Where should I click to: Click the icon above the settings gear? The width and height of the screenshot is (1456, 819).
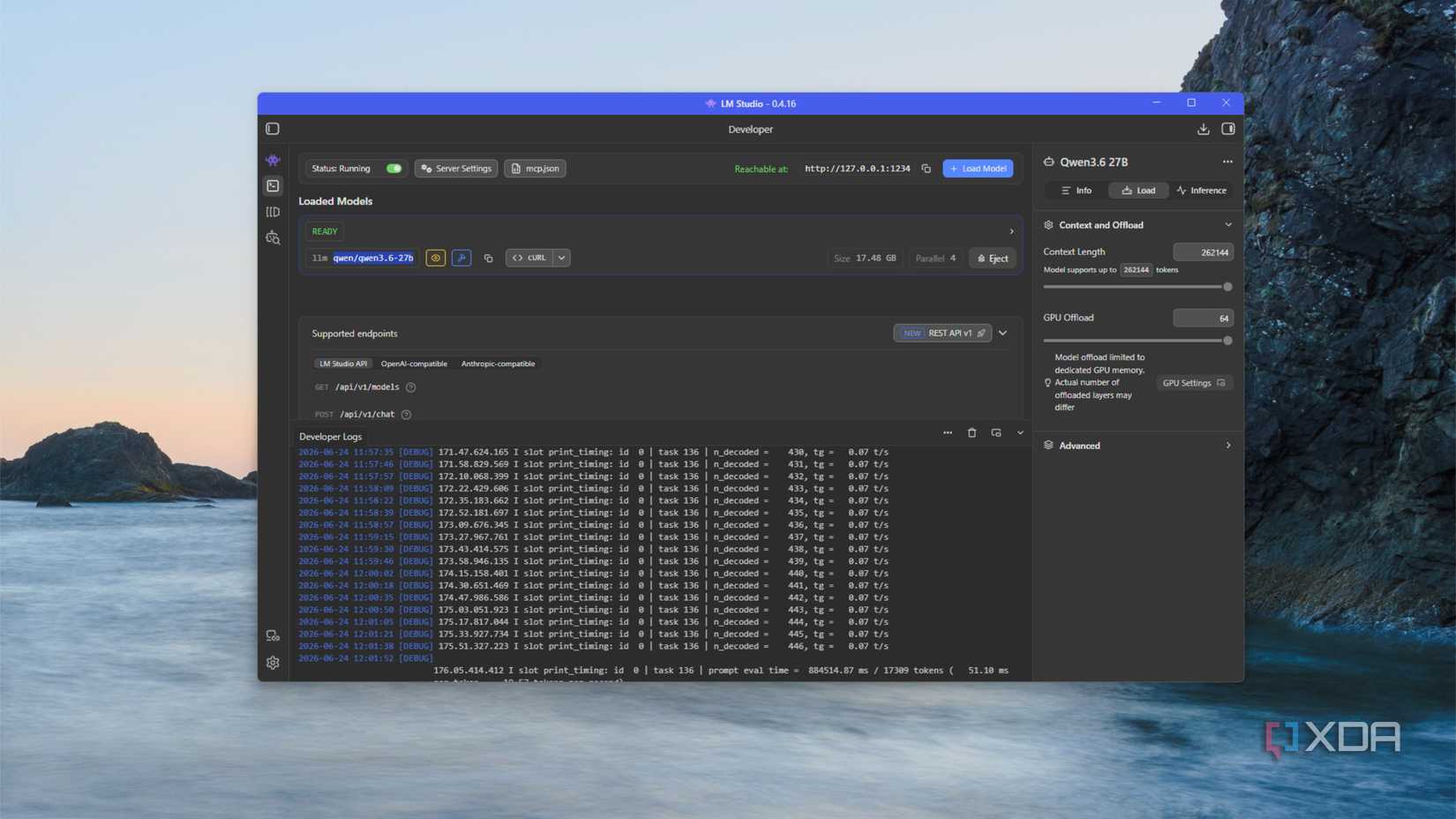pyautogui.click(x=273, y=635)
